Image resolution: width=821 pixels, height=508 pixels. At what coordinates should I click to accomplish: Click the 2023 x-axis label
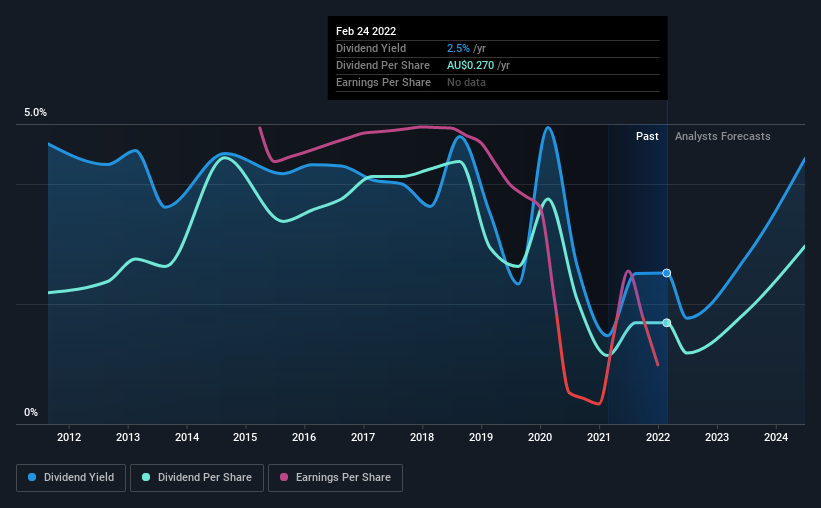point(717,437)
